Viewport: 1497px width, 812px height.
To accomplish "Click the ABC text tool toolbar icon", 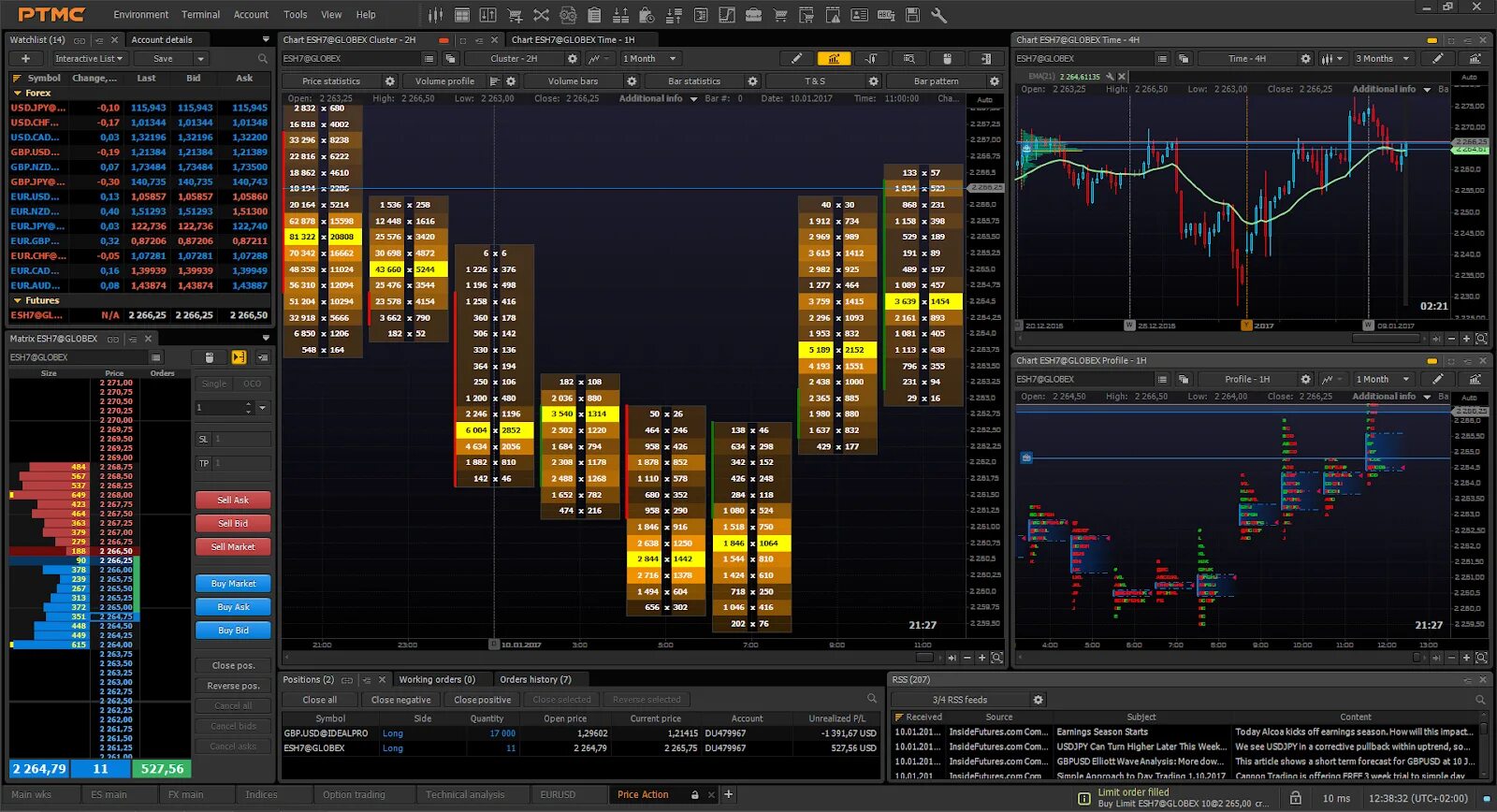I will pyautogui.click(x=886, y=15).
